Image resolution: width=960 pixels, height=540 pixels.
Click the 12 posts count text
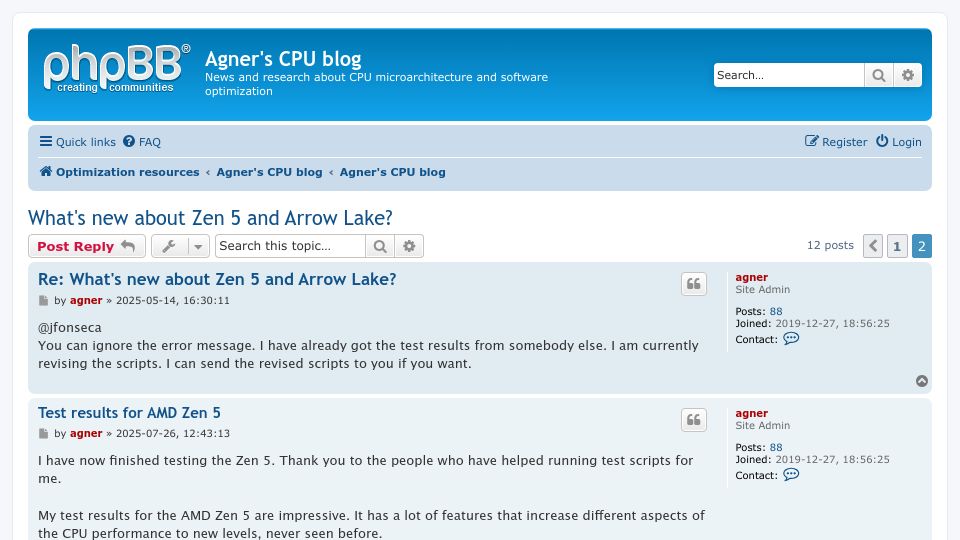coord(830,246)
